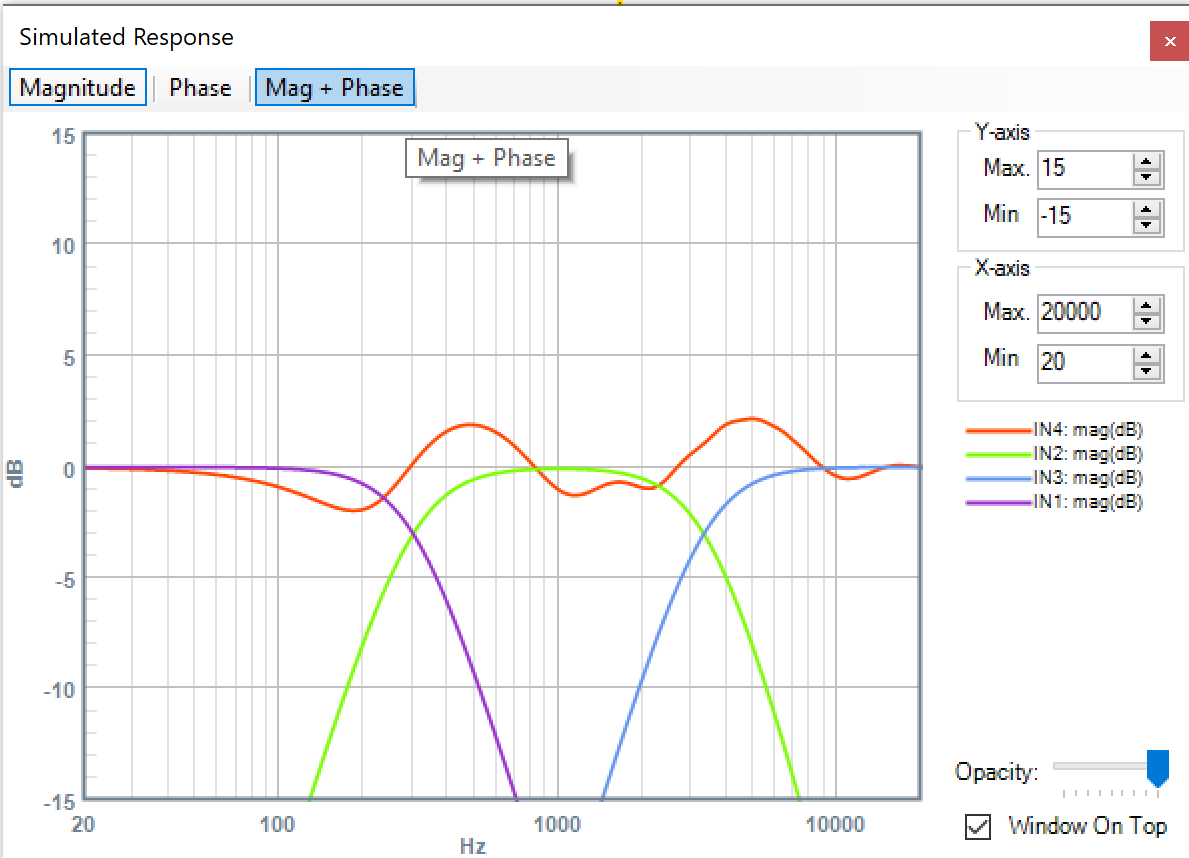This screenshot has width=1189, height=858.
Task: Click the blue IN3 legend line swatch
Action: [999, 479]
